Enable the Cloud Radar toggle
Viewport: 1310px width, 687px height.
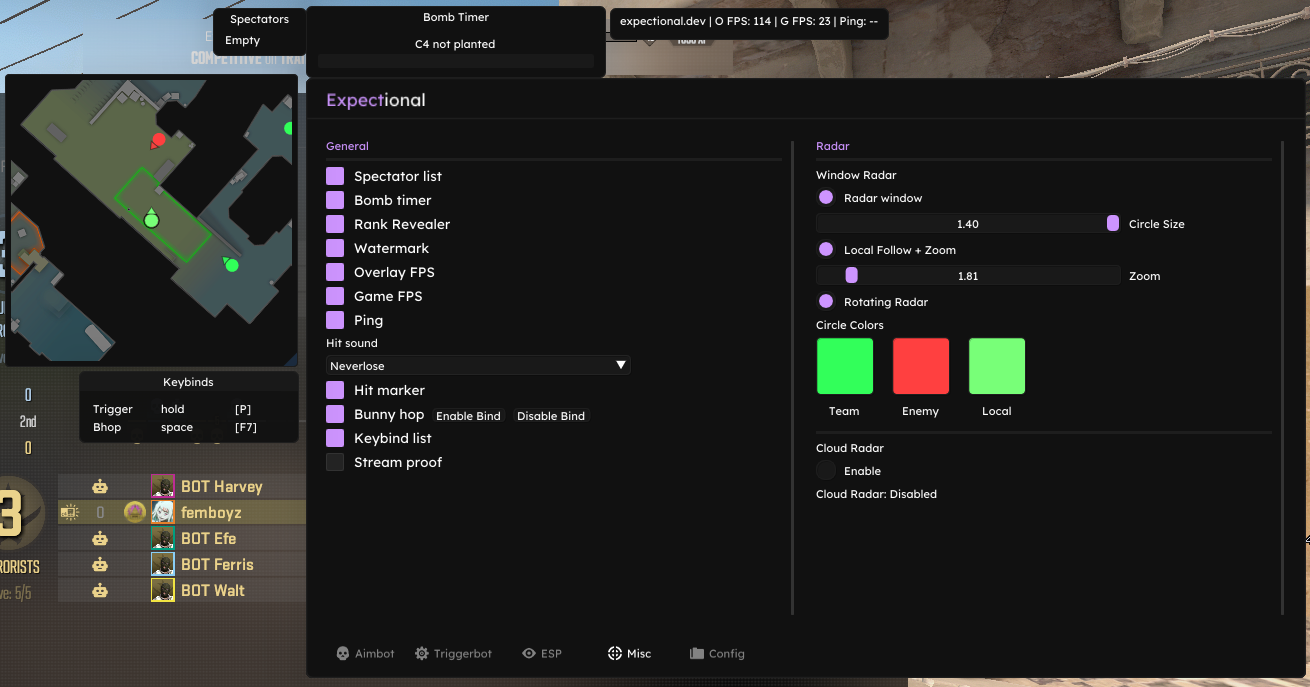click(826, 470)
